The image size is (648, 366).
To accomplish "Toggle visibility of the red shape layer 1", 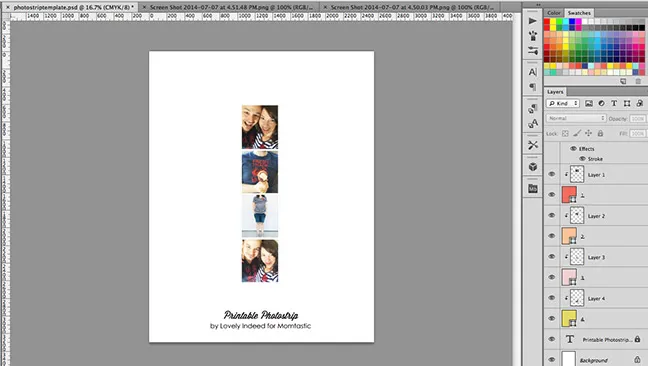I will (x=552, y=195).
